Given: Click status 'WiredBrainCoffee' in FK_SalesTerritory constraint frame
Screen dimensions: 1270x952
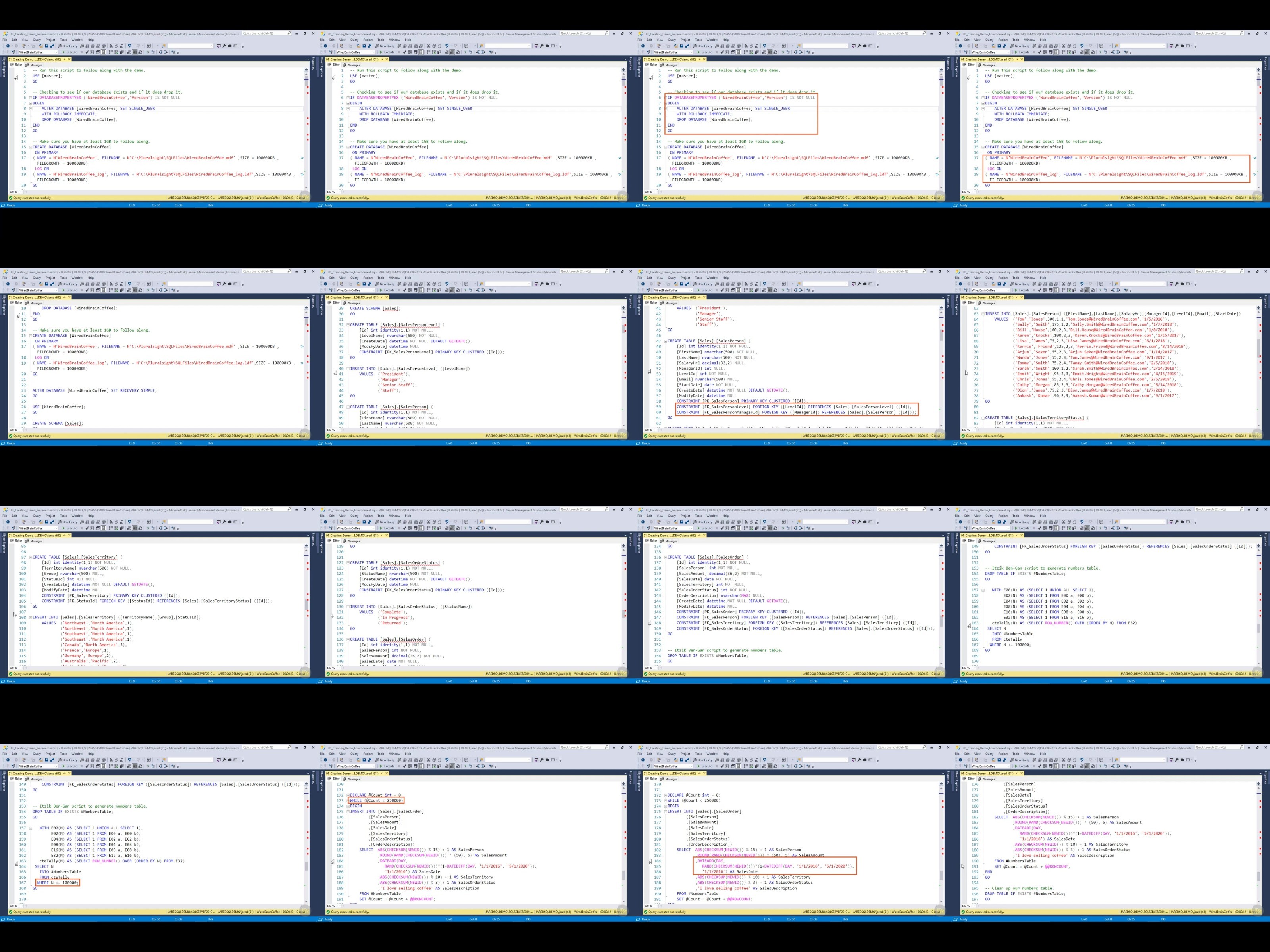Looking at the screenshot, I should [903, 674].
